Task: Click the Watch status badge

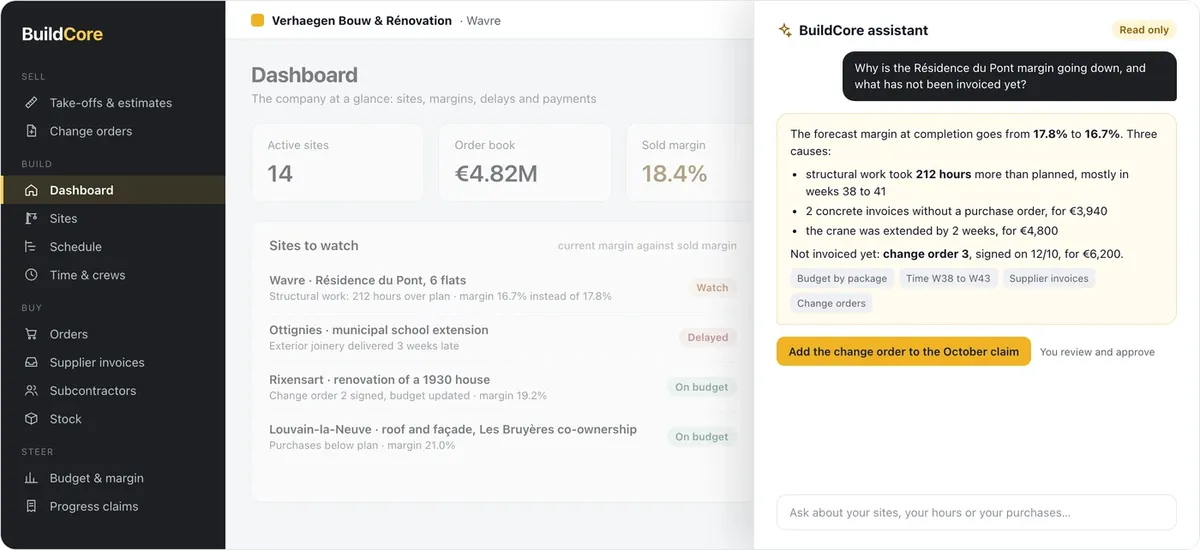Action: tap(712, 288)
